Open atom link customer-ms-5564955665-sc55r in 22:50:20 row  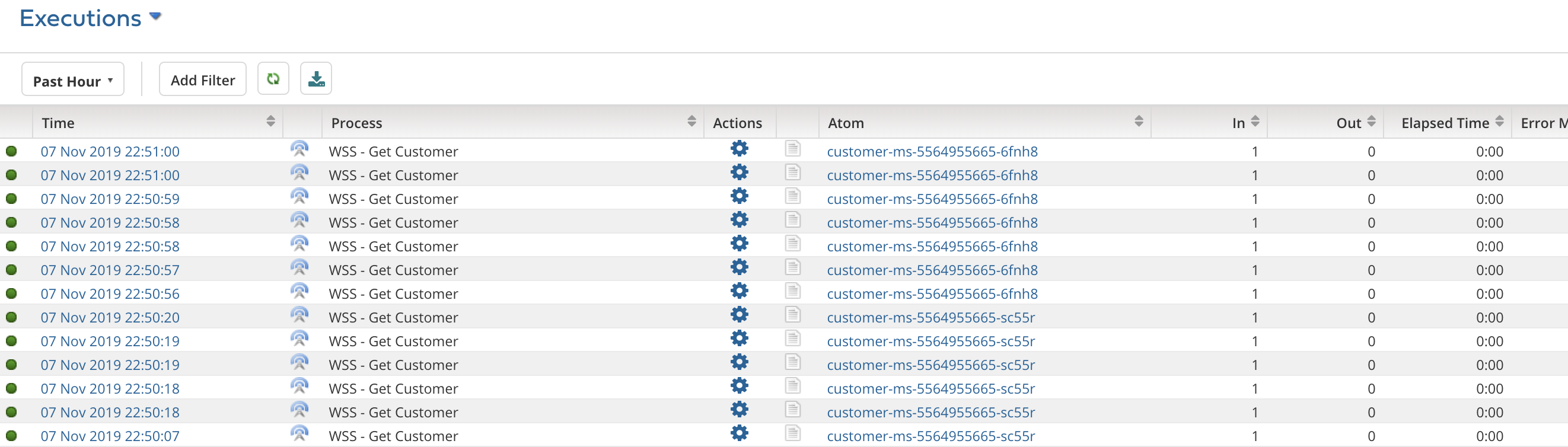930,318
